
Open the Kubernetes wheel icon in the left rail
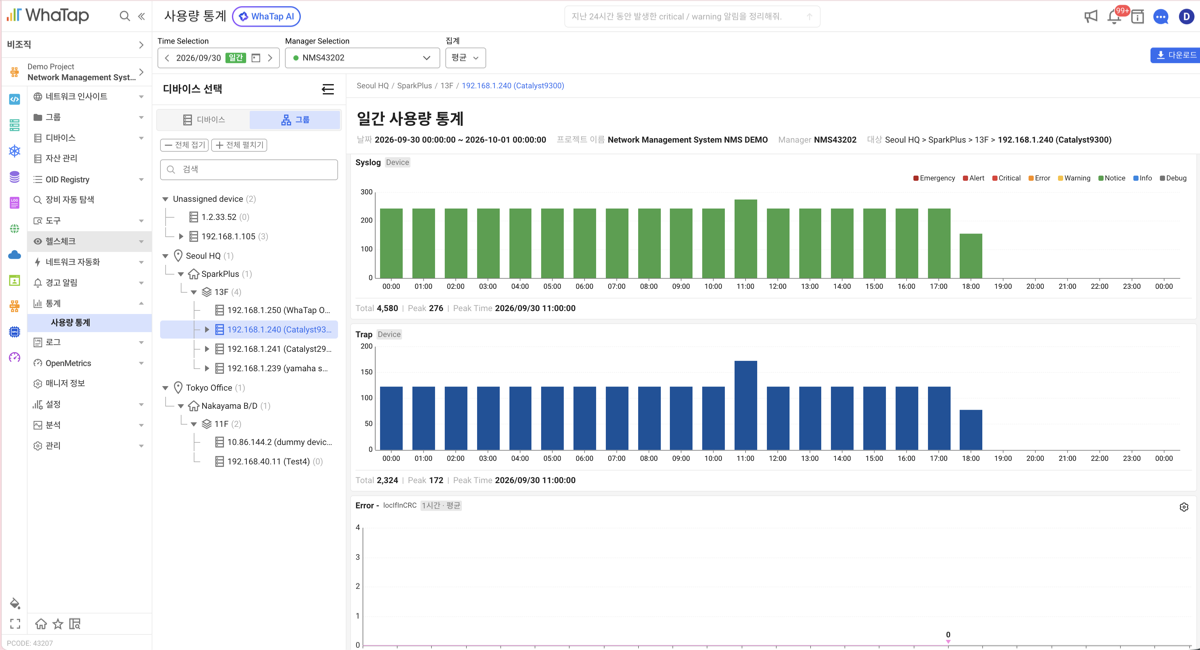pos(14,151)
